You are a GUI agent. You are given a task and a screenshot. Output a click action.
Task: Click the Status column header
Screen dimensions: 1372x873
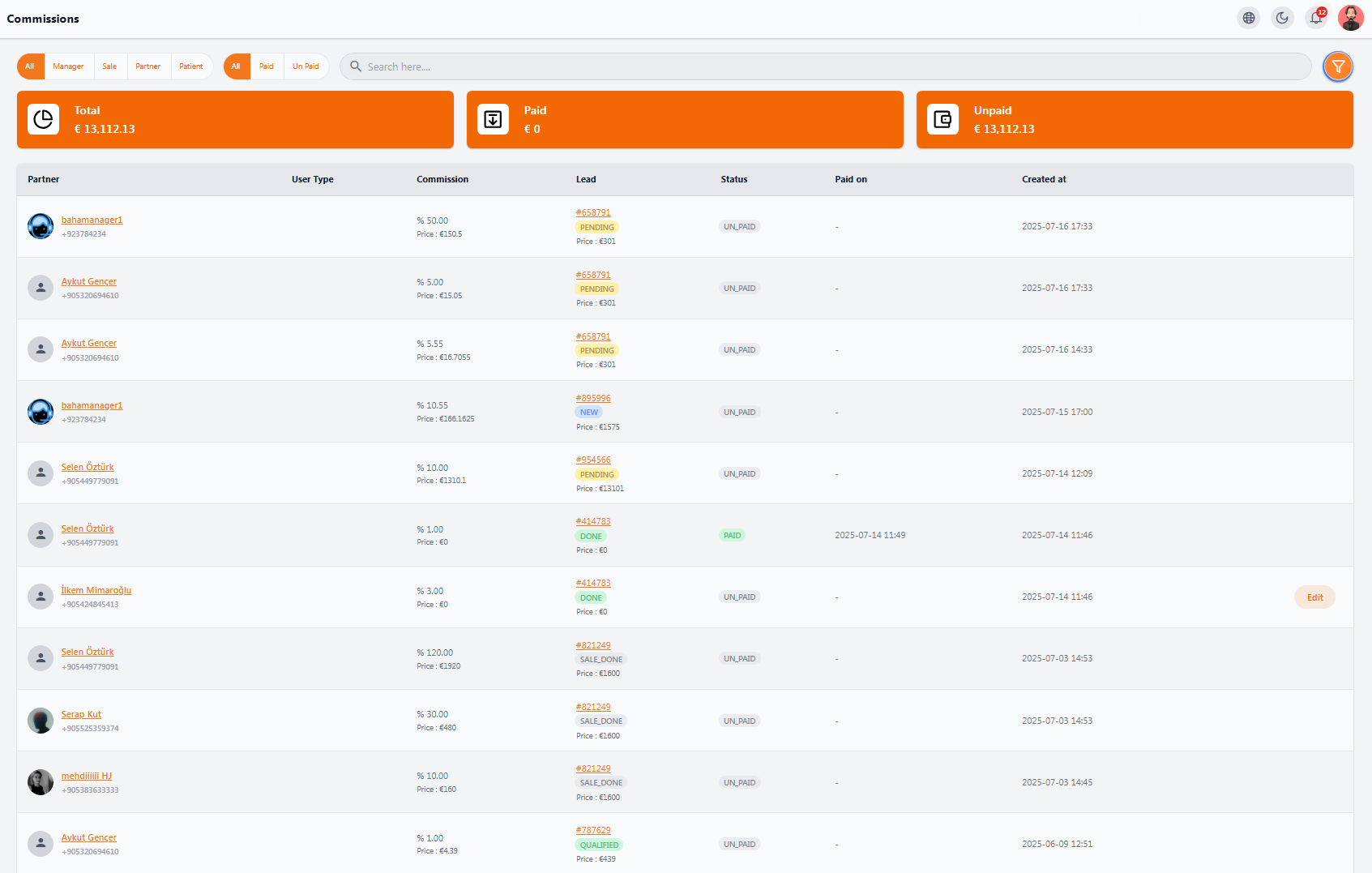(x=734, y=179)
